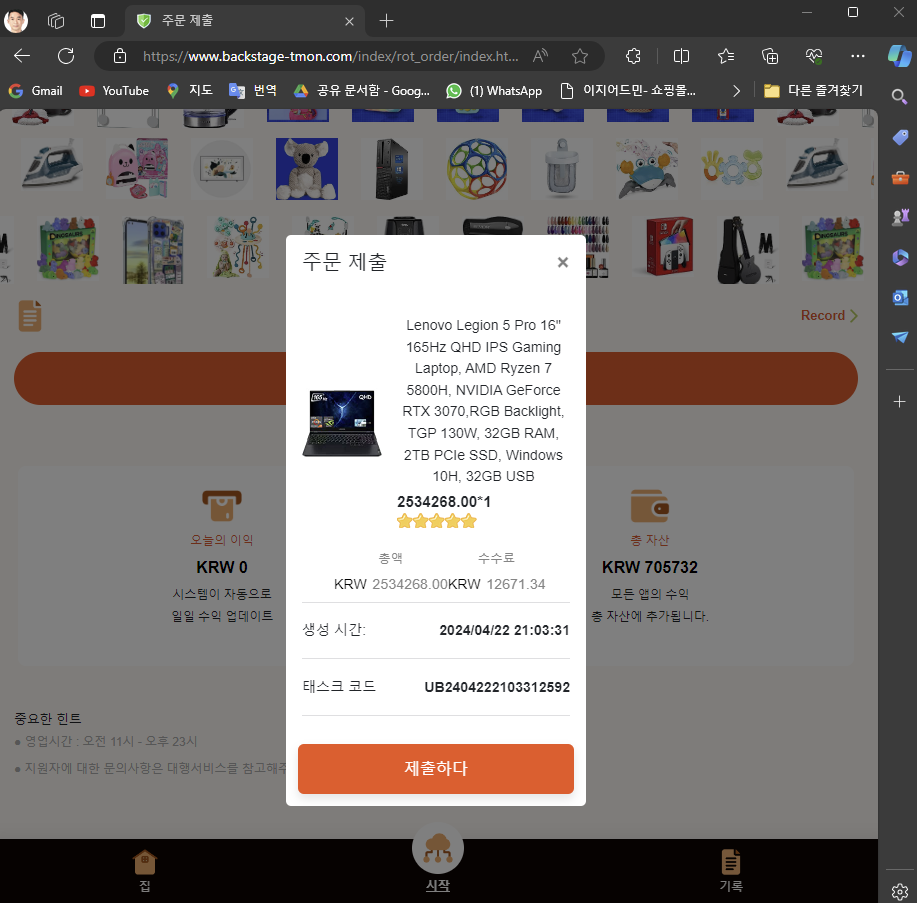Image resolution: width=917 pixels, height=903 pixels.
Task: Click the blue crab toy thumbnail
Action: (646, 169)
